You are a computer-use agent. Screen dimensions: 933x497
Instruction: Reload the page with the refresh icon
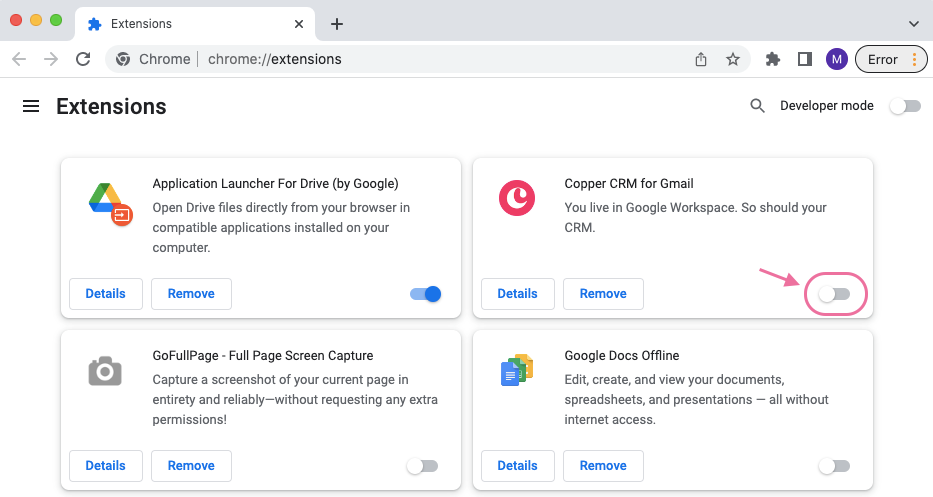(83, 59)
